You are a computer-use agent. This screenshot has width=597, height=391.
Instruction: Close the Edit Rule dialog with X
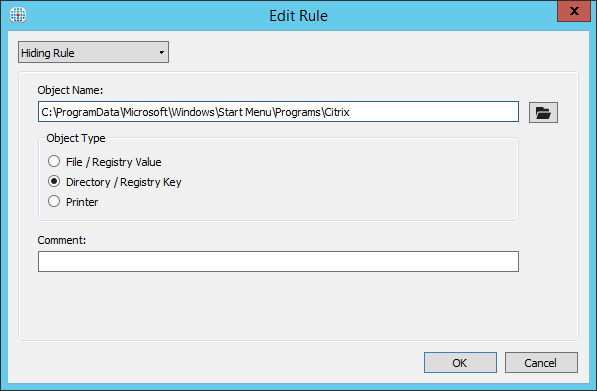[x=574, y=11]
